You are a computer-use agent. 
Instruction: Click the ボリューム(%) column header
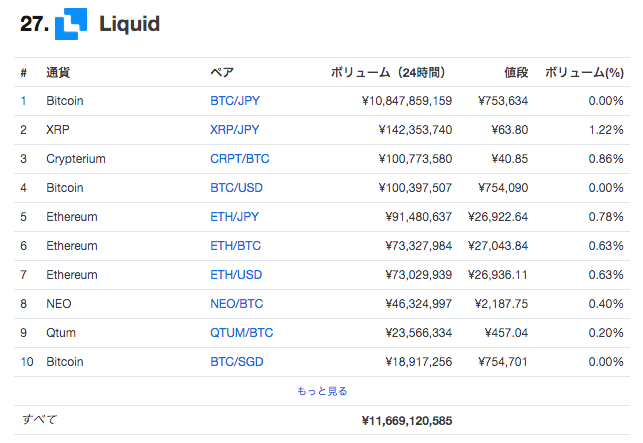(584, 73)
